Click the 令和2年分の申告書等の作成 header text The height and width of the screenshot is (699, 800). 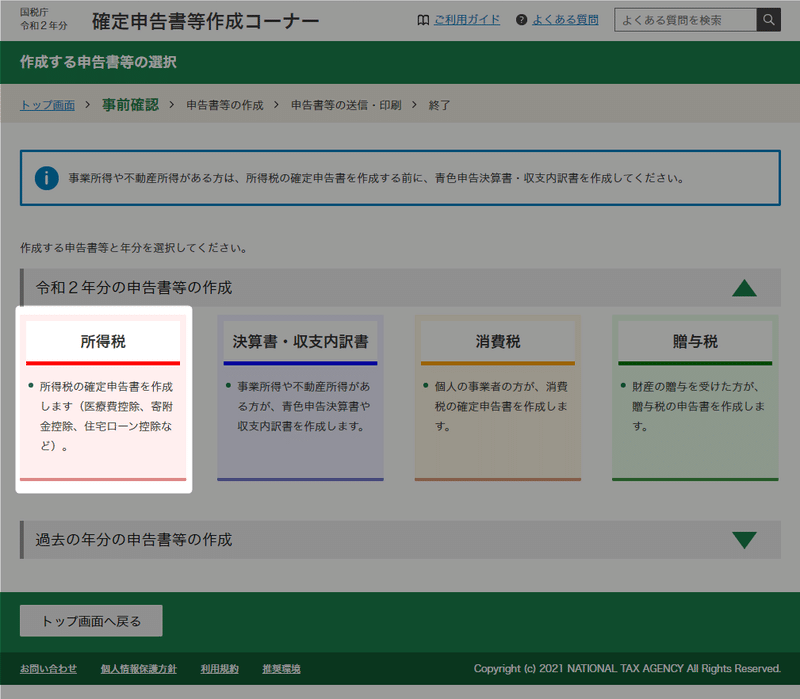tap(134, 288)
